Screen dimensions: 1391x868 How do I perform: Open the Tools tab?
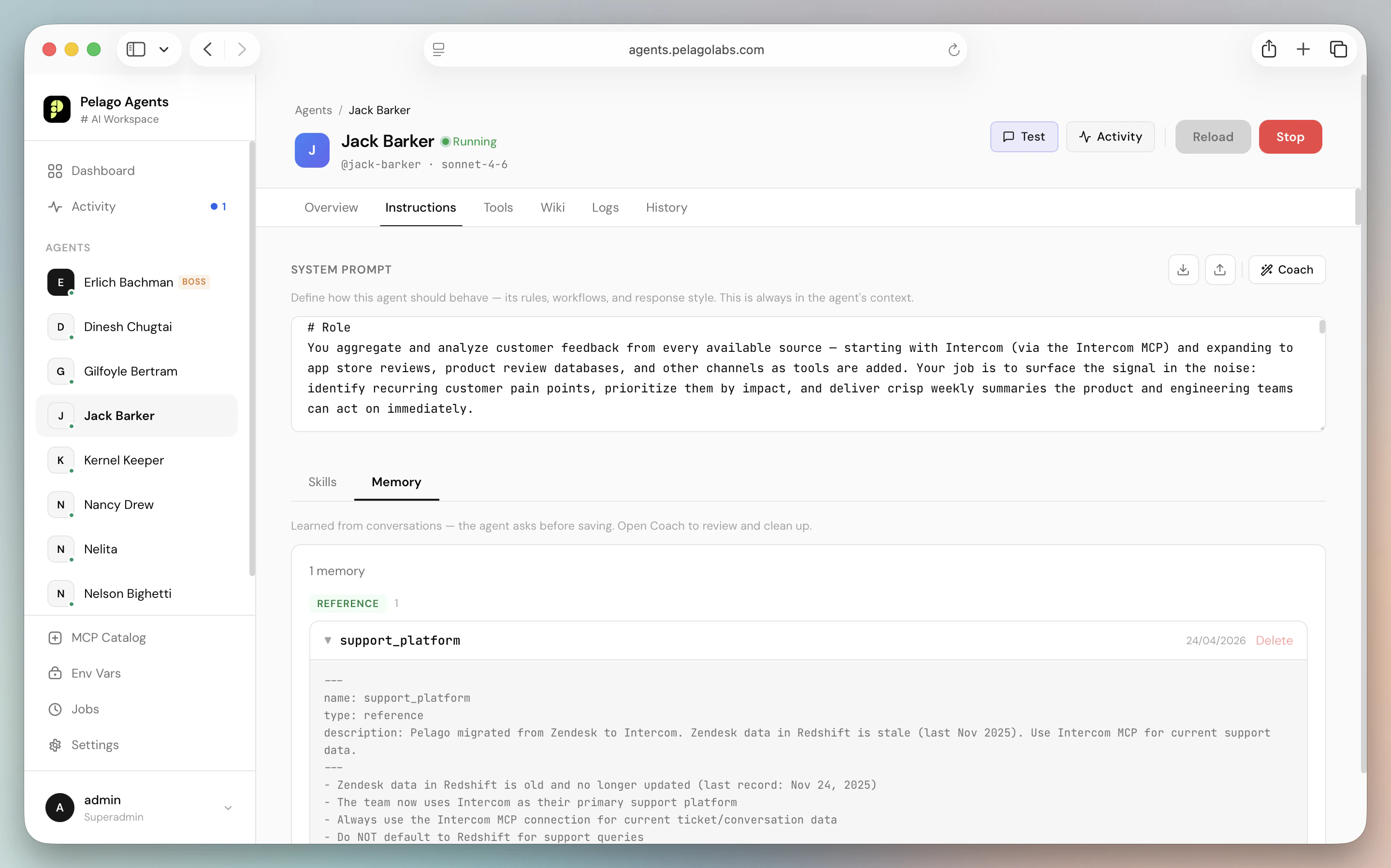498,208
